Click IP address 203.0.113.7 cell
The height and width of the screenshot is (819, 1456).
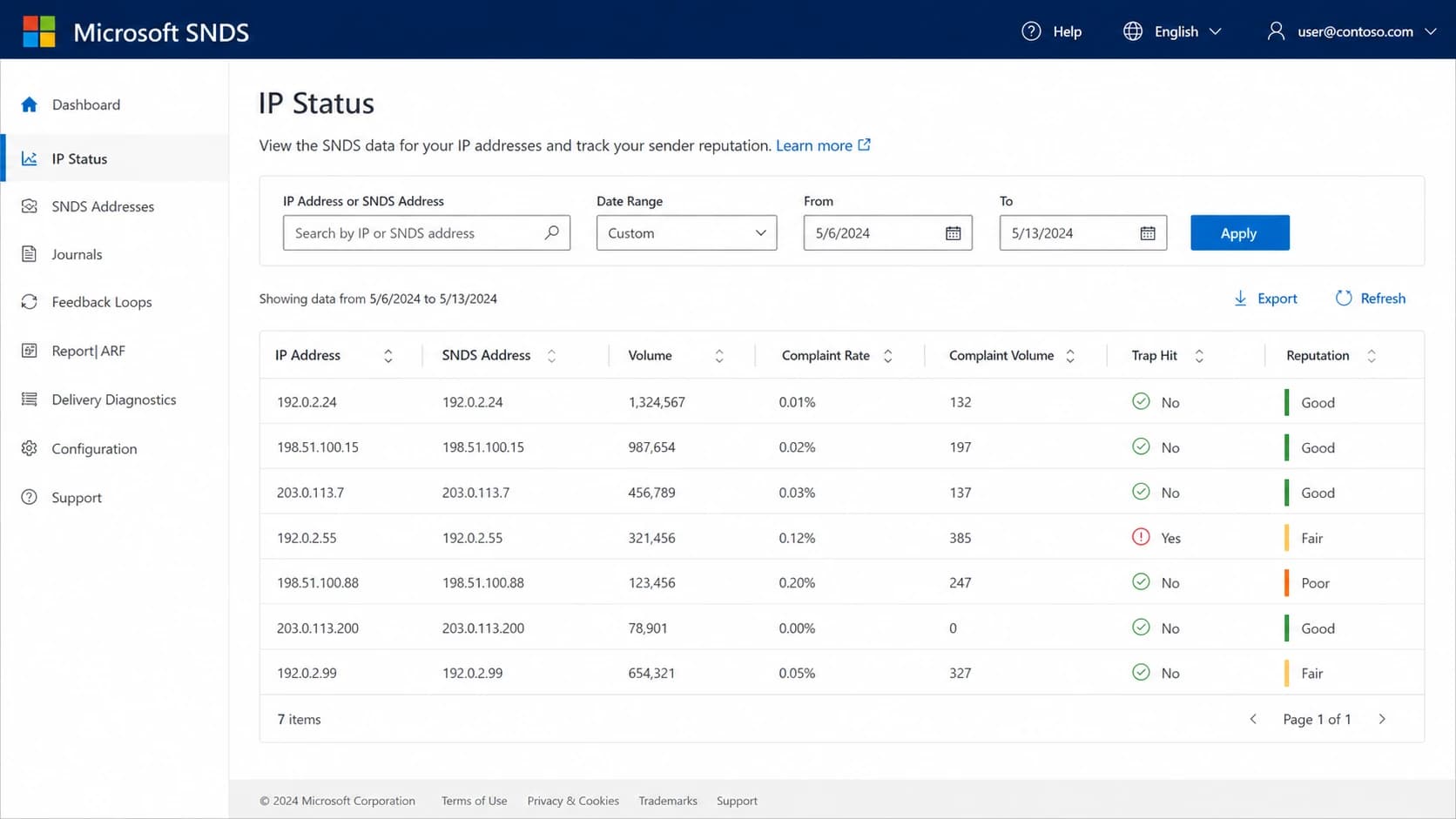point(310,493)
